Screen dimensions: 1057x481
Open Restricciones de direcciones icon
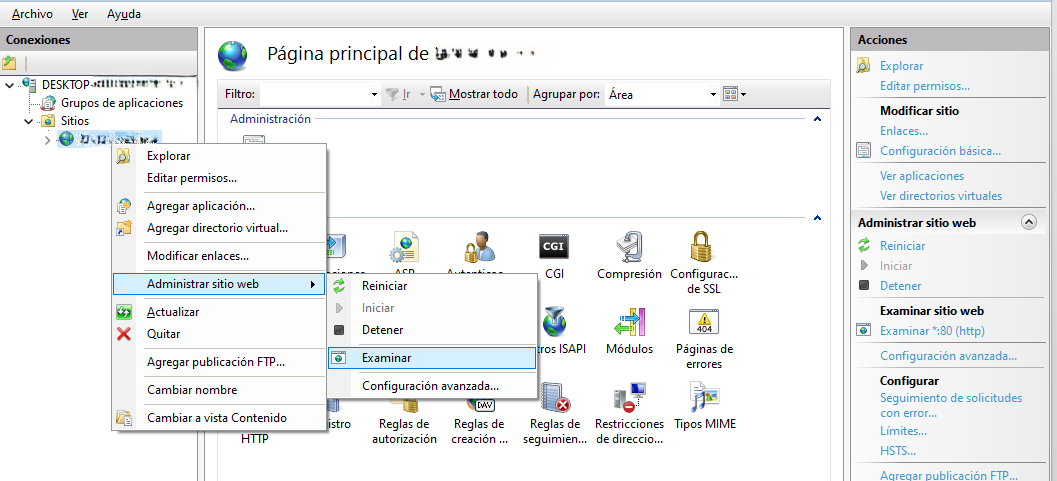pyautogui.click(x=629, y=398)
